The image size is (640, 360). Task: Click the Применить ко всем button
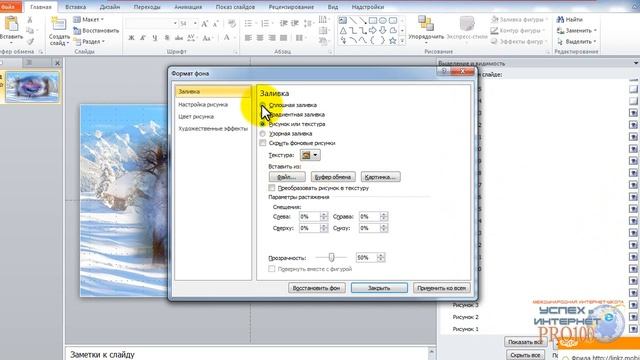(x=442, y=288)
